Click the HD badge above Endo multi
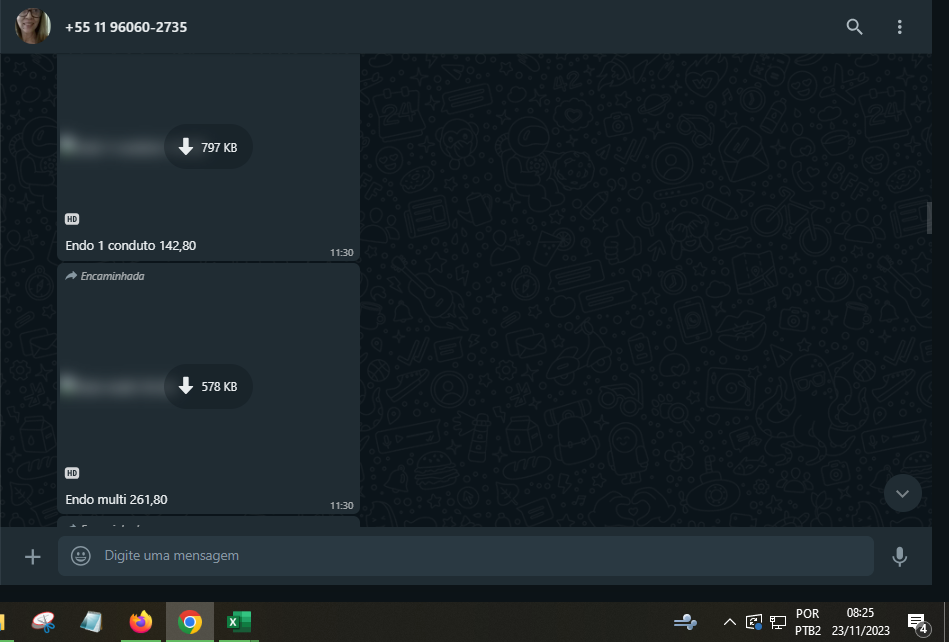Viewport: 949px width, 642px height. click(72, 473)
